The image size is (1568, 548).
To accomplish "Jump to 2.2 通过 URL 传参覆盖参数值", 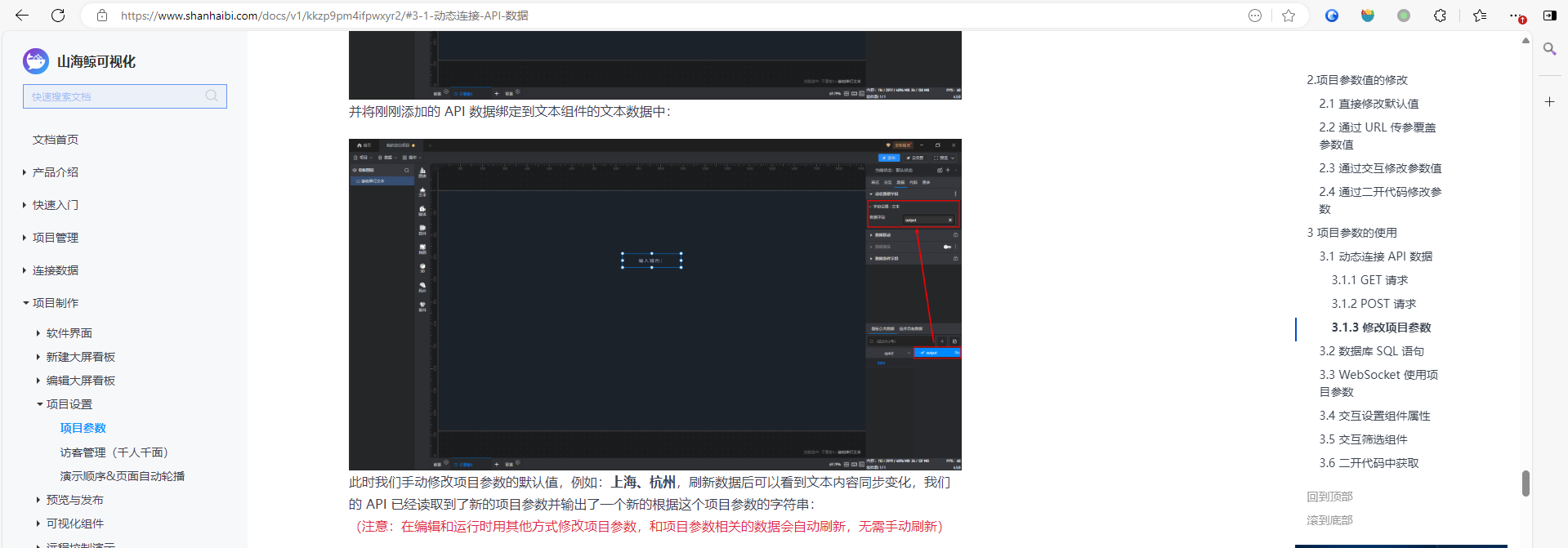I will coord(1378,136).
